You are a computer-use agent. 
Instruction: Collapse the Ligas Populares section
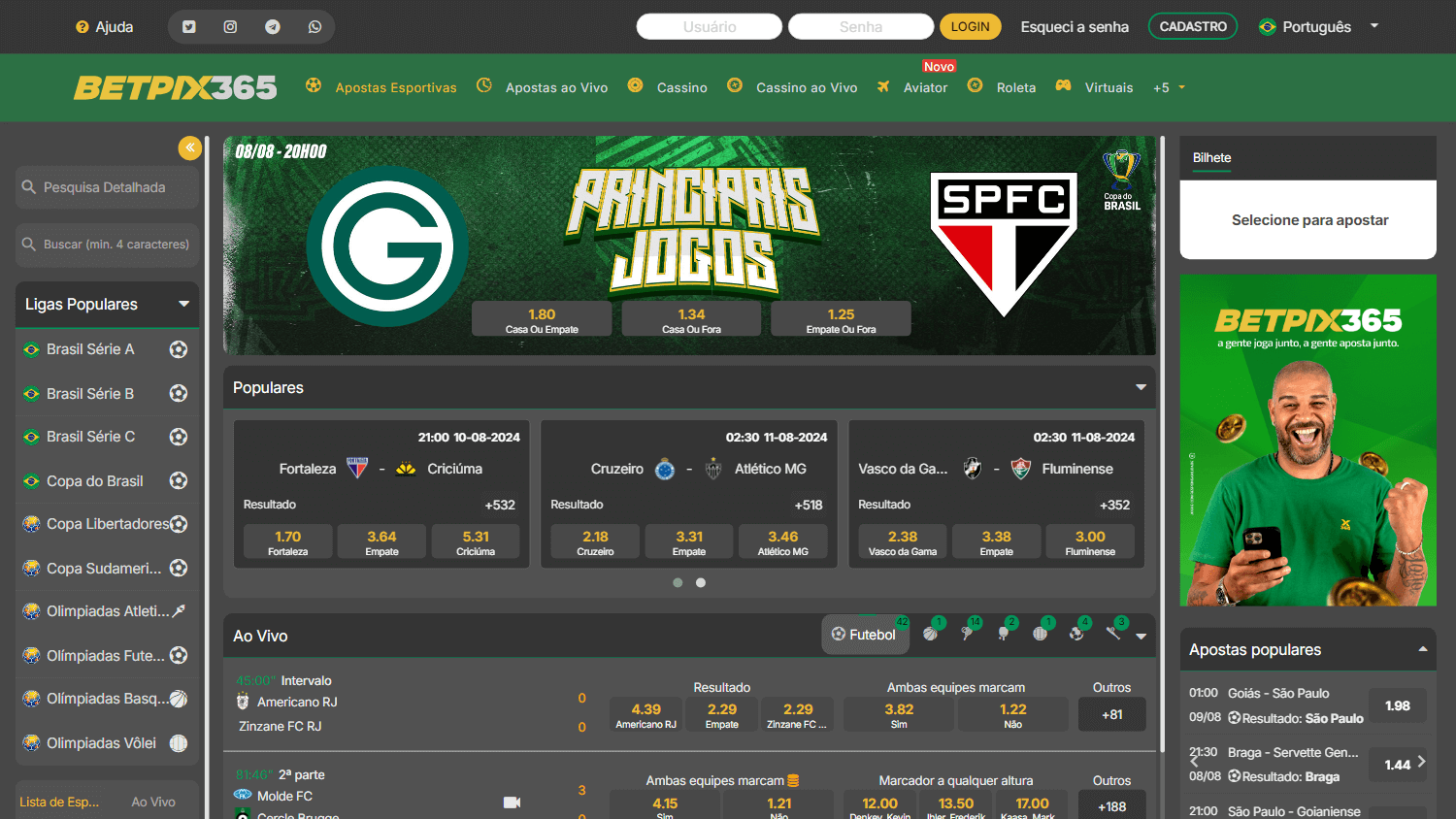coord(183,304)
